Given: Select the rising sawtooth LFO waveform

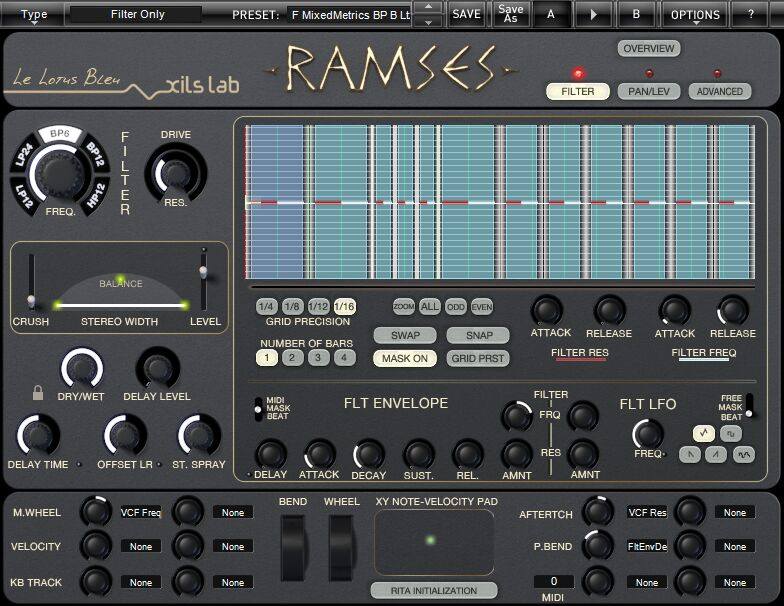Looking at the screenshot, I should (x=716, y=454).
